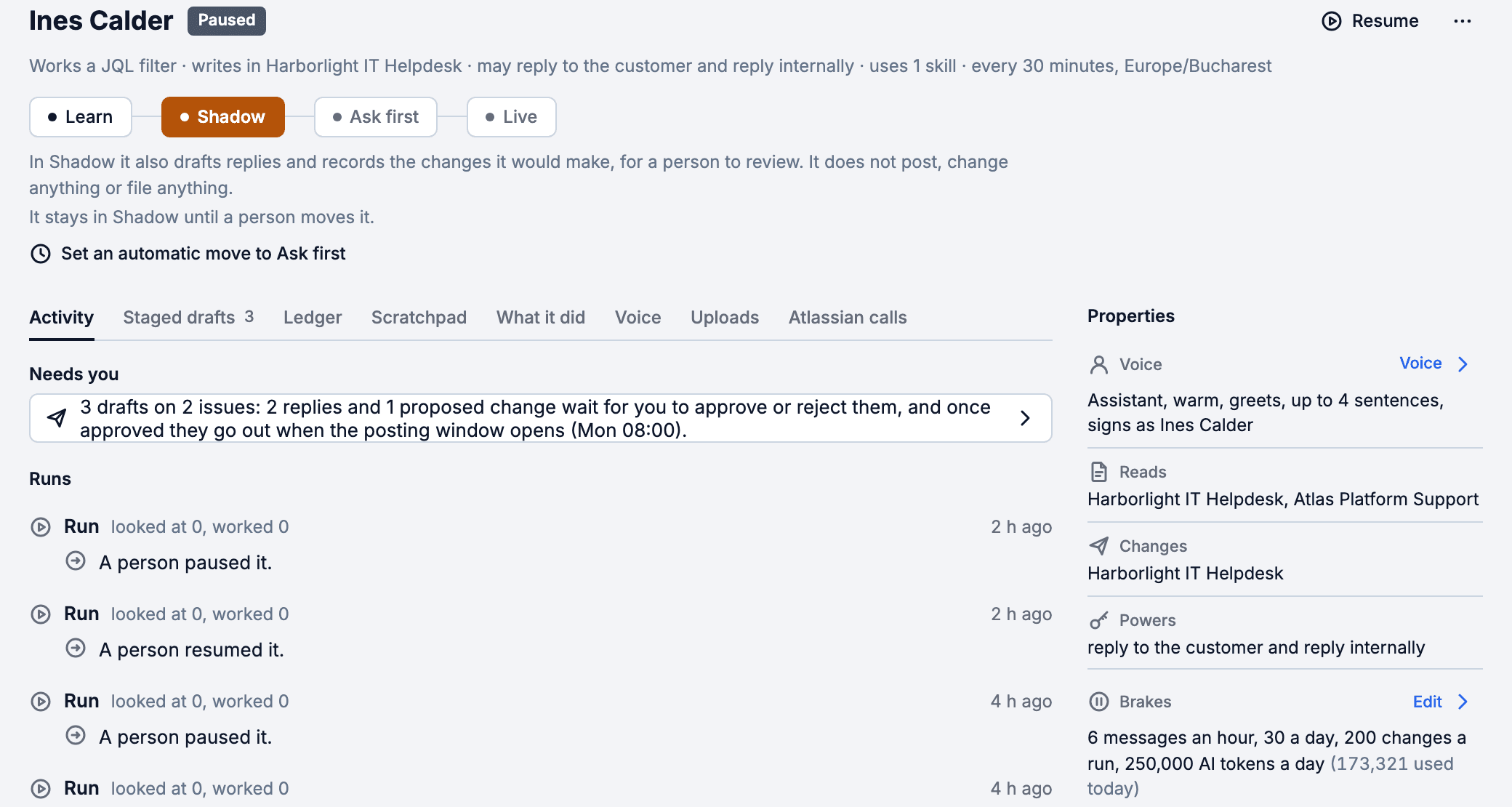Click the Resume play icon
The height and width of the screenshot is (807, 1512).
(1331, 21)
